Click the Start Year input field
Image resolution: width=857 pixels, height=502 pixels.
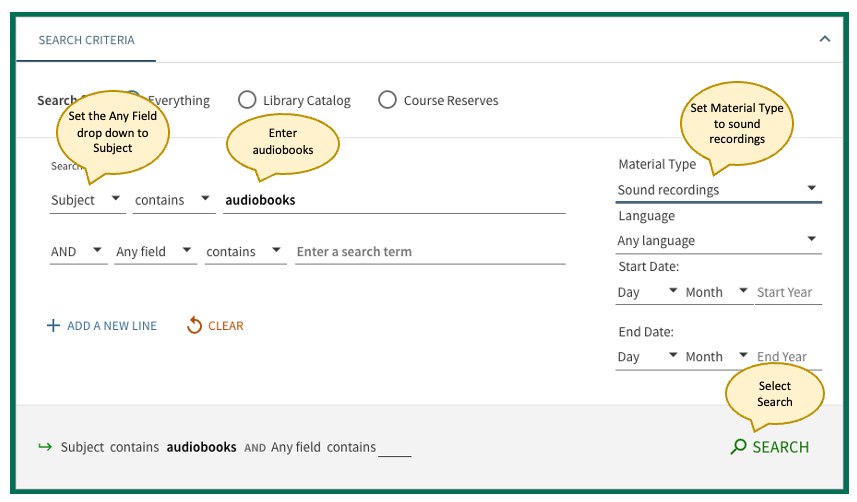pos(787,293)
